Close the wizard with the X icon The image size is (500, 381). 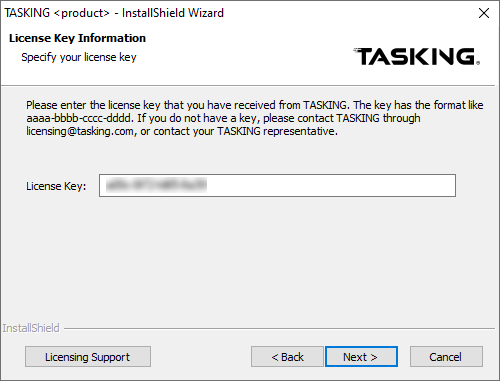pos(484,13)
